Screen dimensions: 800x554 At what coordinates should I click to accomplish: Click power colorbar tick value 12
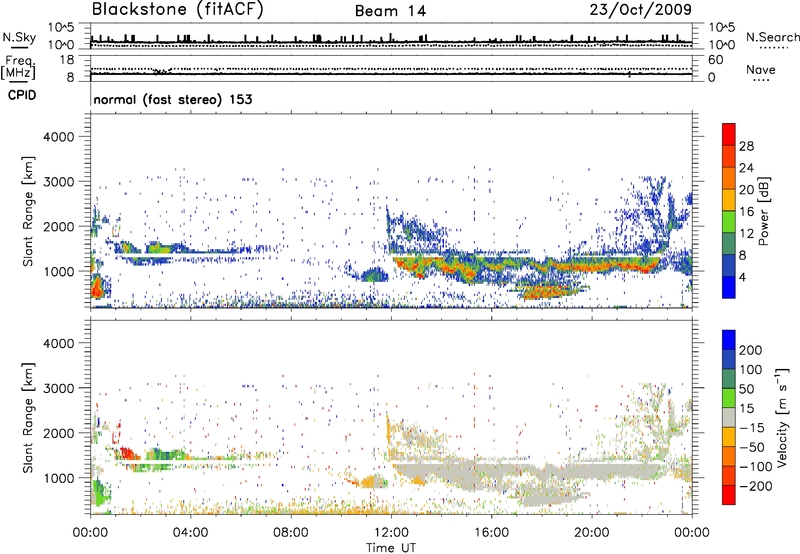click(746, 234)
